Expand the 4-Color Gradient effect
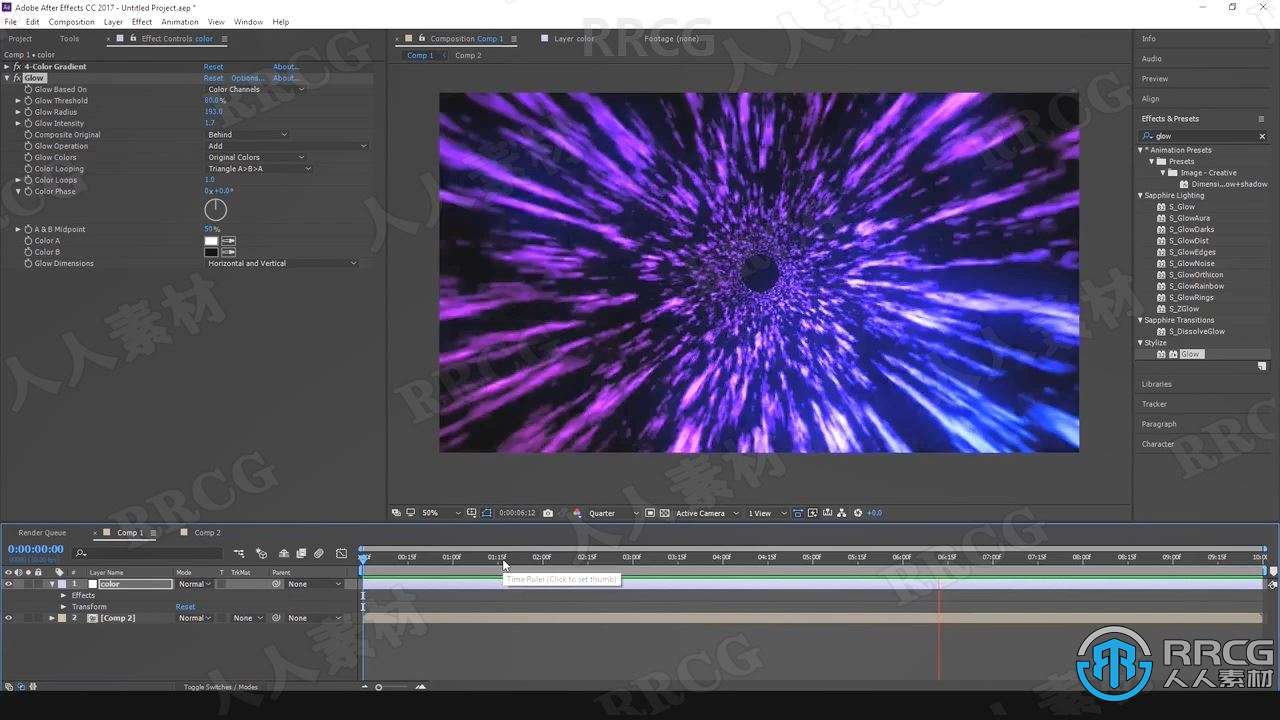This screenshot has height=720, width=1280. tap(7, 67)
